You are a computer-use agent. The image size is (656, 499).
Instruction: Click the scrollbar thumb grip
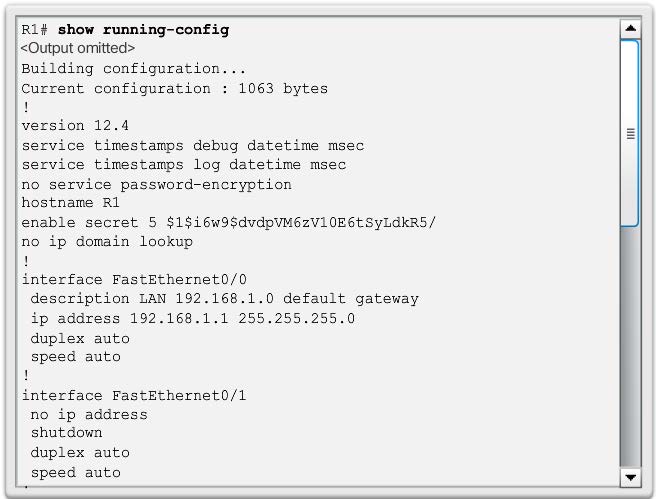pos(630,134)
